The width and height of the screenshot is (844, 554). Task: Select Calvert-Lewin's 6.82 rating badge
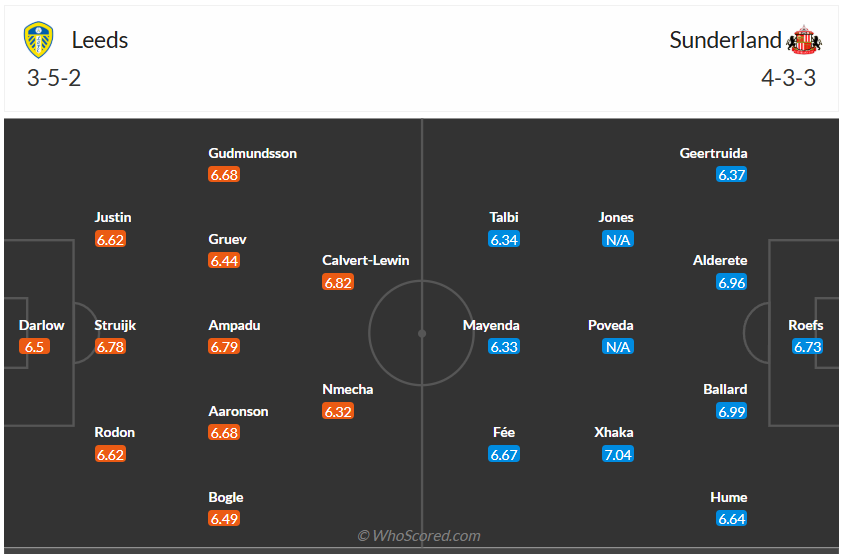[x=338, y=282]
